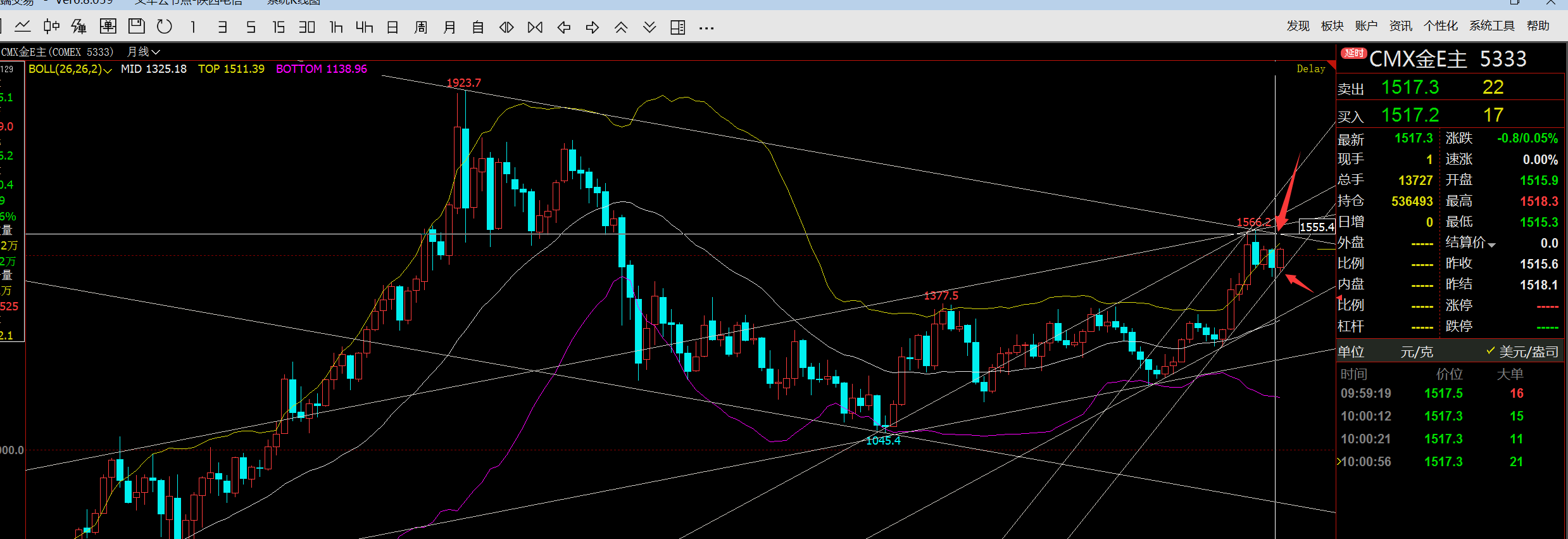The image size is (1568, 539).
Task: Switch to the daily (日) period
Action: coord(392,27)
